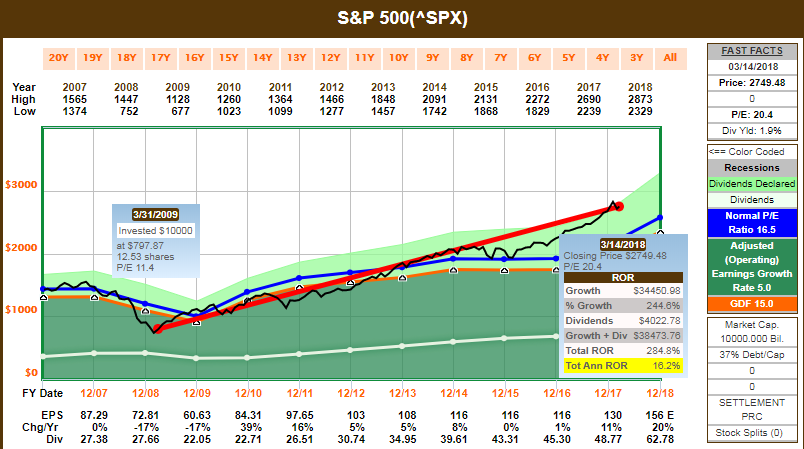Toggle the Normal P/E Ratio 16.5 line

752,222
